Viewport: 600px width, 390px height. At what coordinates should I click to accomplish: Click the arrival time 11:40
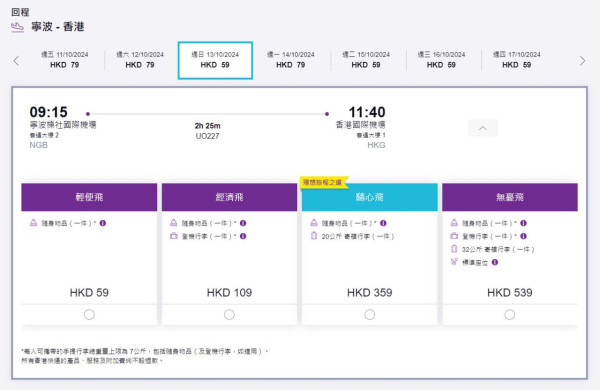[367, 112]
